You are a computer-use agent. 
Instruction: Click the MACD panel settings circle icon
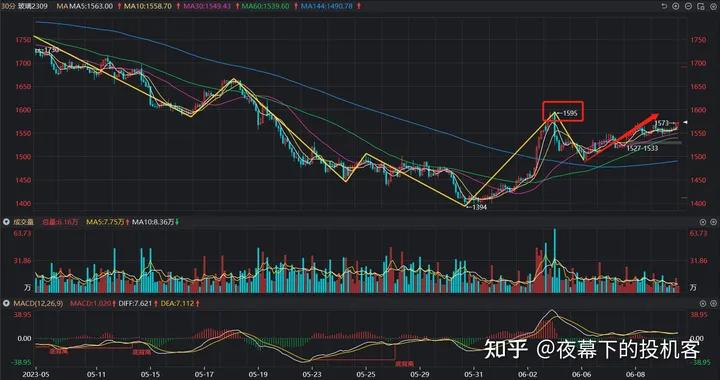(x=703, y=303)
